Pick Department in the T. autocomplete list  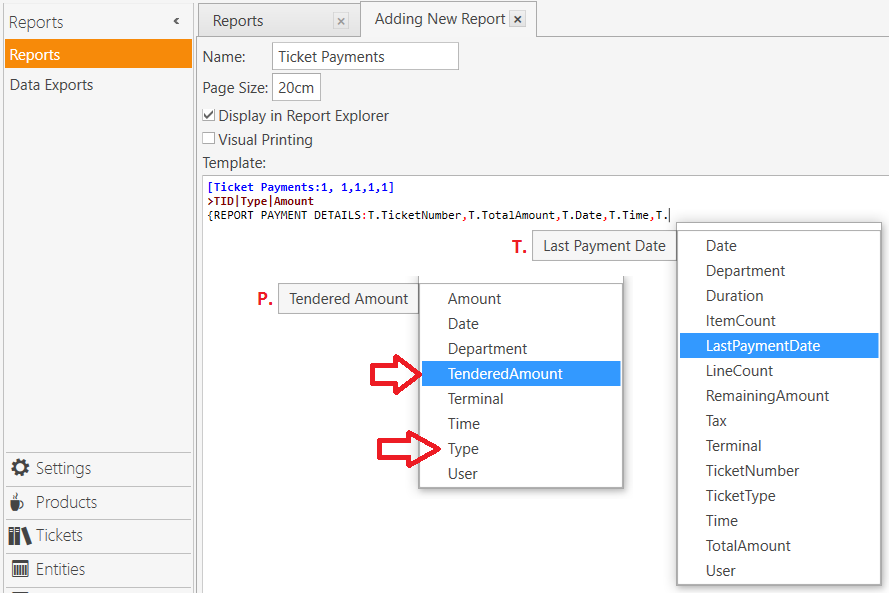tap(779, 270)
